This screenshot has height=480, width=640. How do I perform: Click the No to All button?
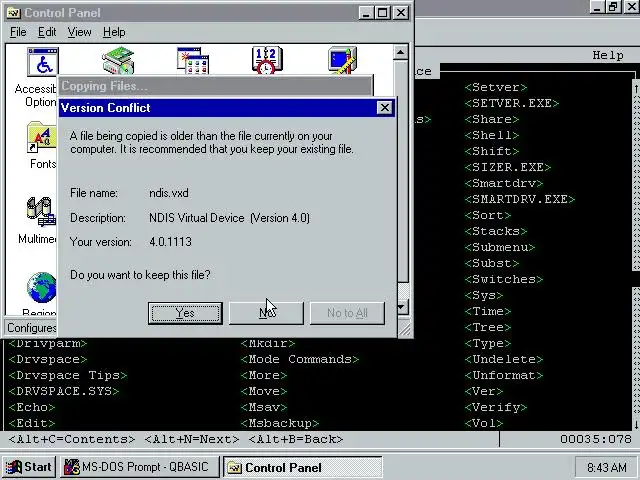347,313
